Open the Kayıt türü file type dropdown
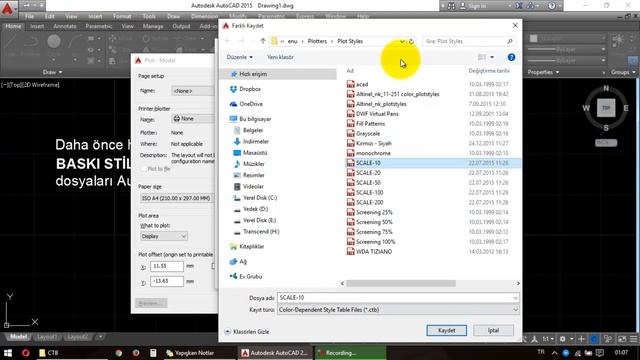The width and height of the screenshot is (640, 360). click(515, 310)
